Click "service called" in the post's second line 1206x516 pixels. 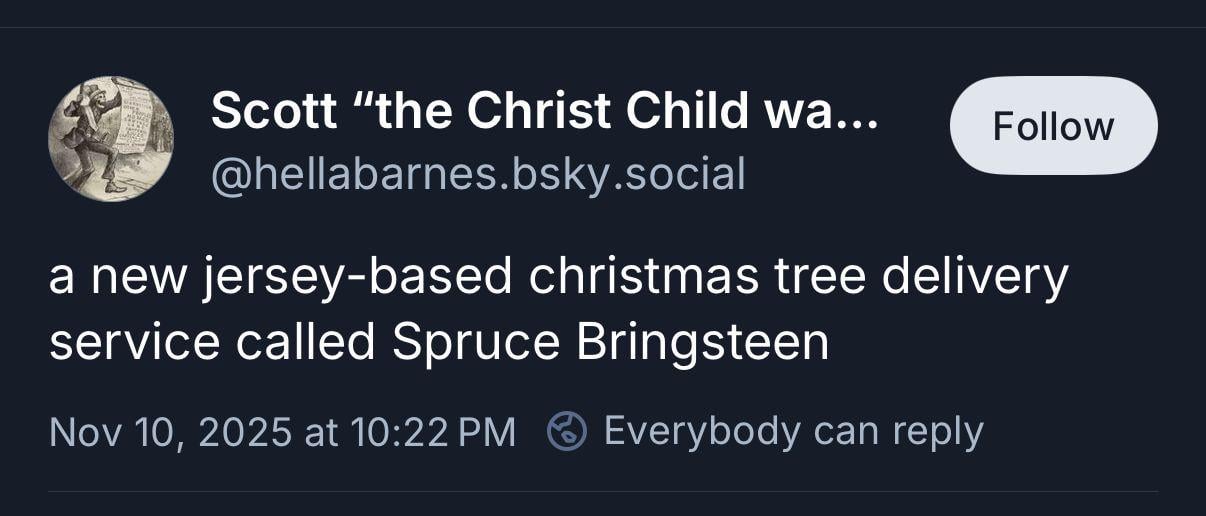[x=212, y=342]
